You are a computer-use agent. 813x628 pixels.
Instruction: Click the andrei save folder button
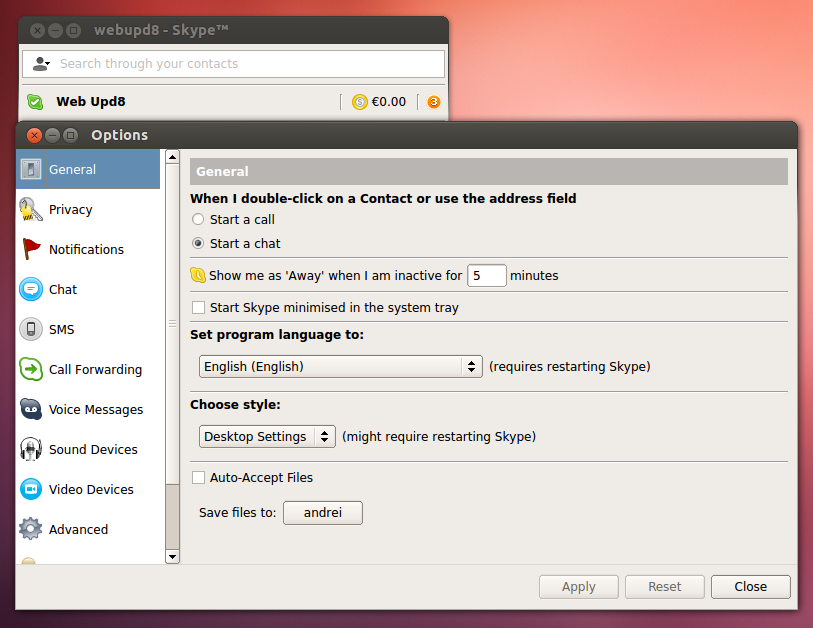[323, 513]
